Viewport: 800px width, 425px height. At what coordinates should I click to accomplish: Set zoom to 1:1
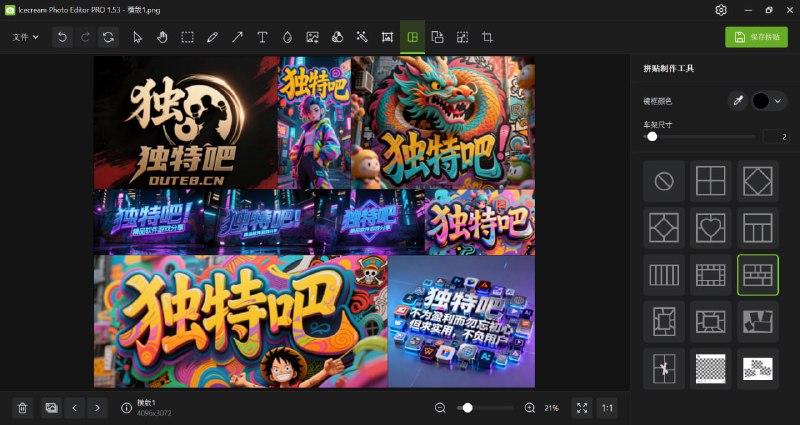coord(607,408)
